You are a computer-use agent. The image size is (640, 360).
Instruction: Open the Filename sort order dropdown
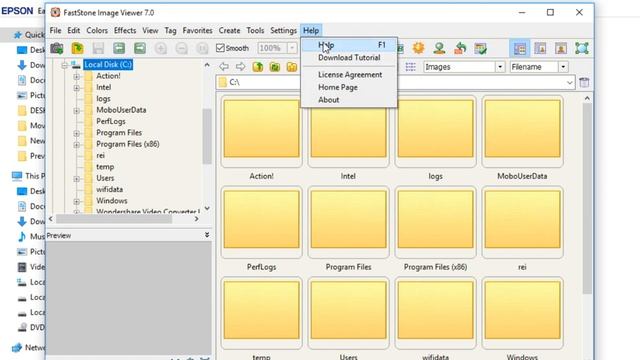pyautogui.click(x=563, y=67)
